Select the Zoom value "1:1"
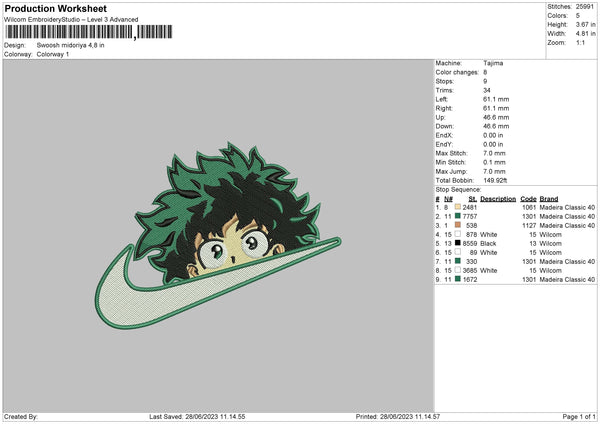 coord(580,42)
